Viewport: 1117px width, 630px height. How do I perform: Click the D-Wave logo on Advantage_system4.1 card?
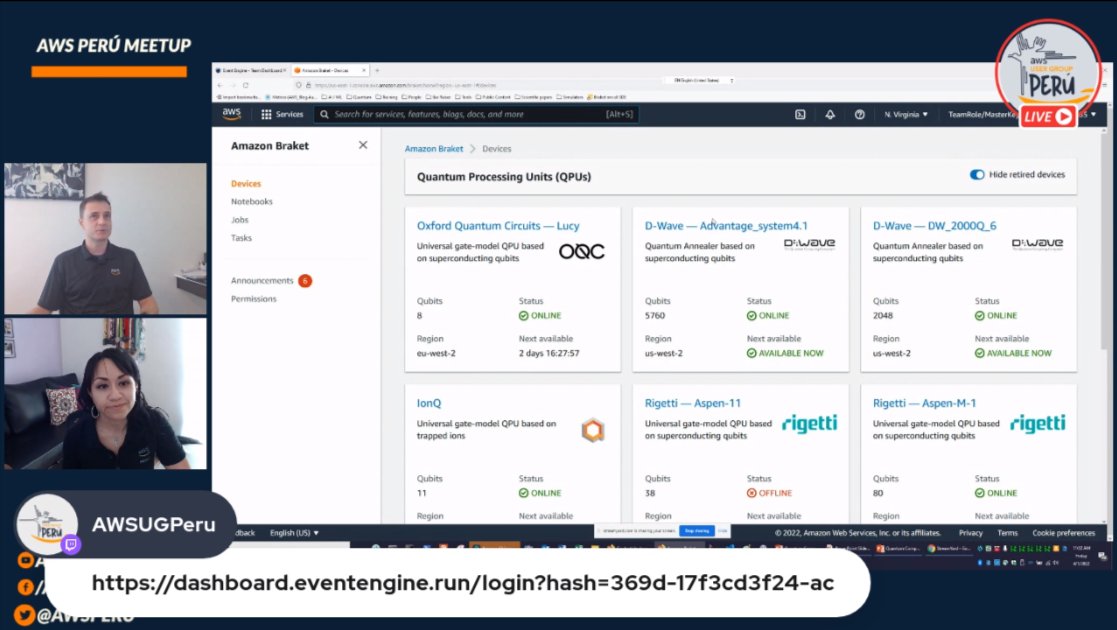[809, 244]
